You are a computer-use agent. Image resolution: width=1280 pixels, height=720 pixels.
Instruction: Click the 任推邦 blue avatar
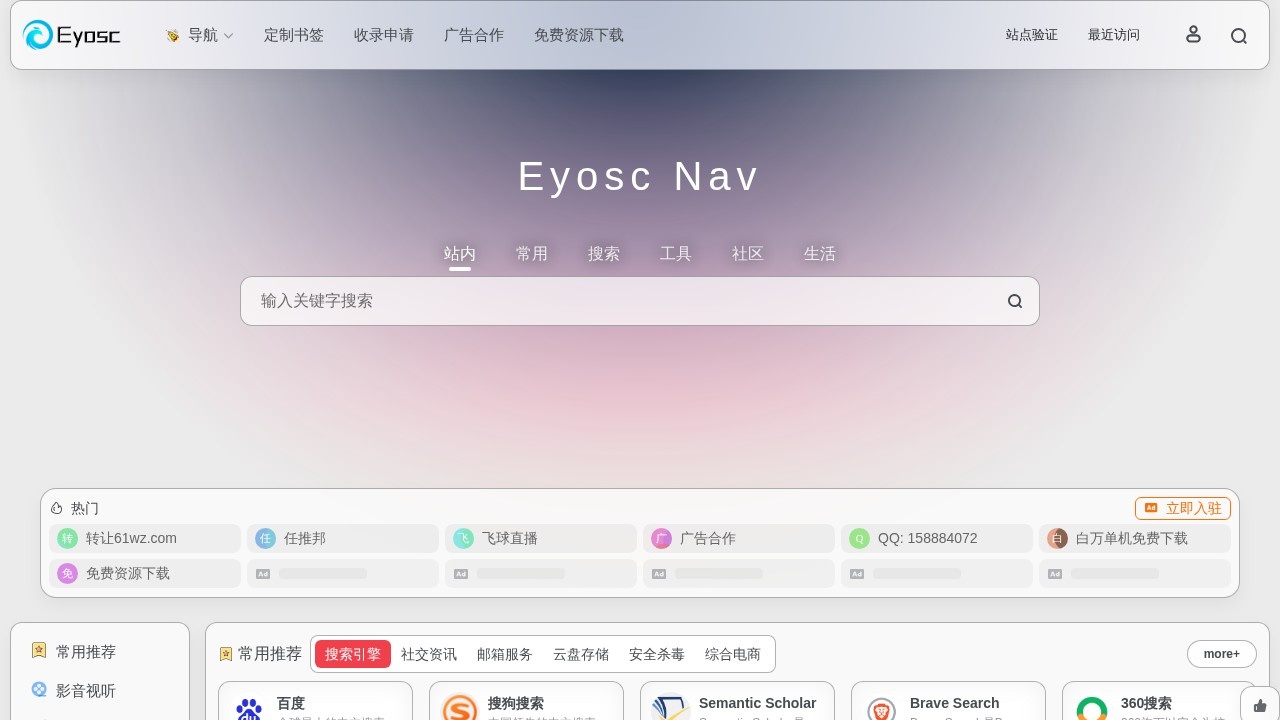265,539
